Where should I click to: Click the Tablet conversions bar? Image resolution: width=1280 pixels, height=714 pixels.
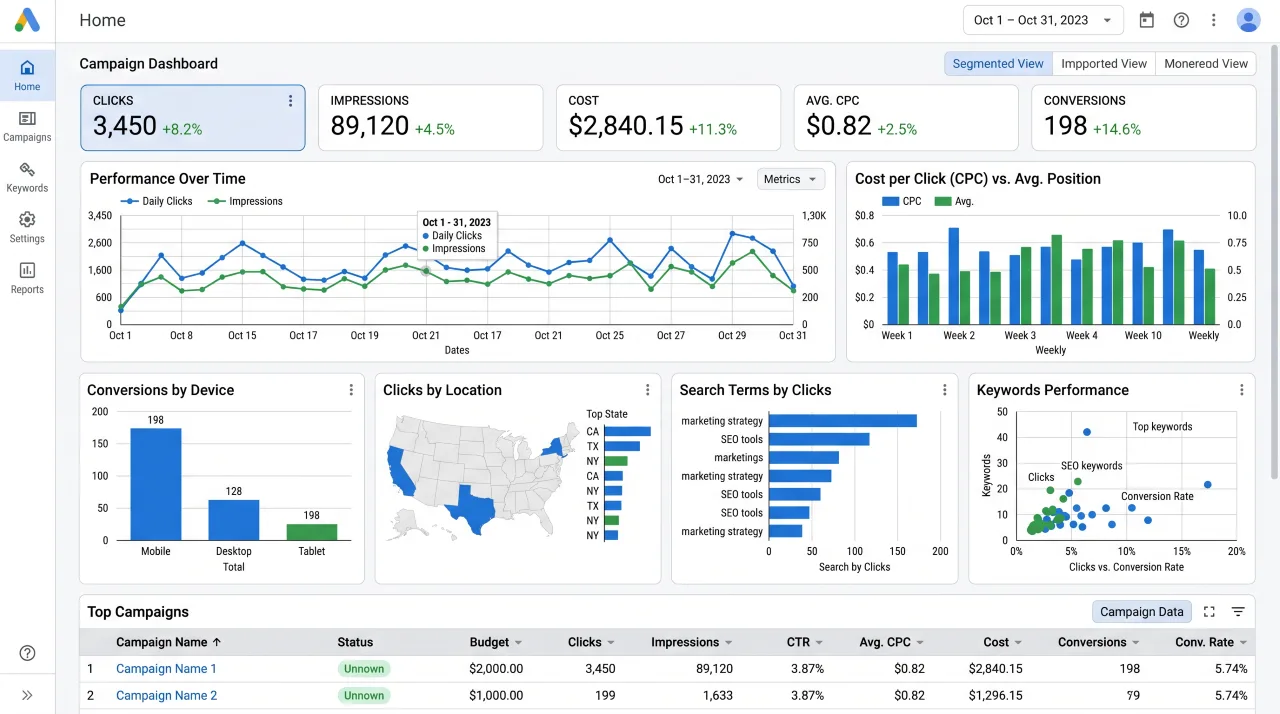pyautogui.click(x=311, y=532)
